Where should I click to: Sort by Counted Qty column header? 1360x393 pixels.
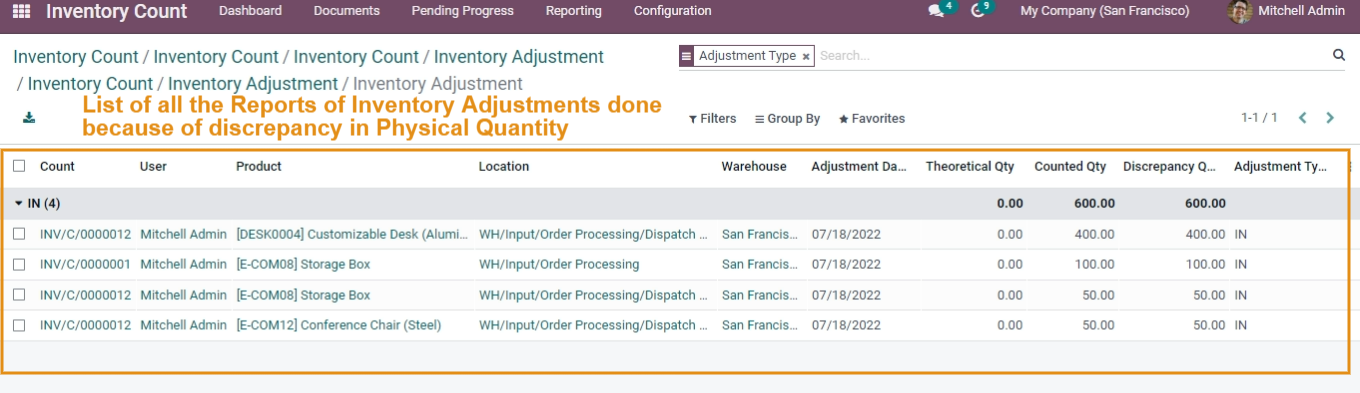pos(1070,166)
